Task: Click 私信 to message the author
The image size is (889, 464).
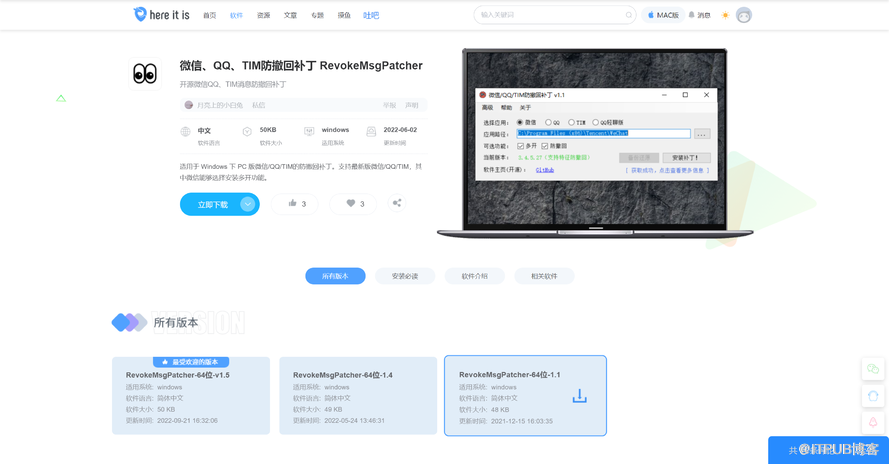Action: pos(259,105)
